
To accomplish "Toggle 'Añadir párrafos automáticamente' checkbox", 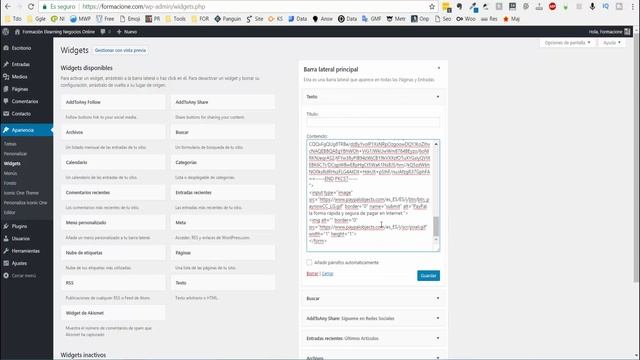I will point(309,262).
